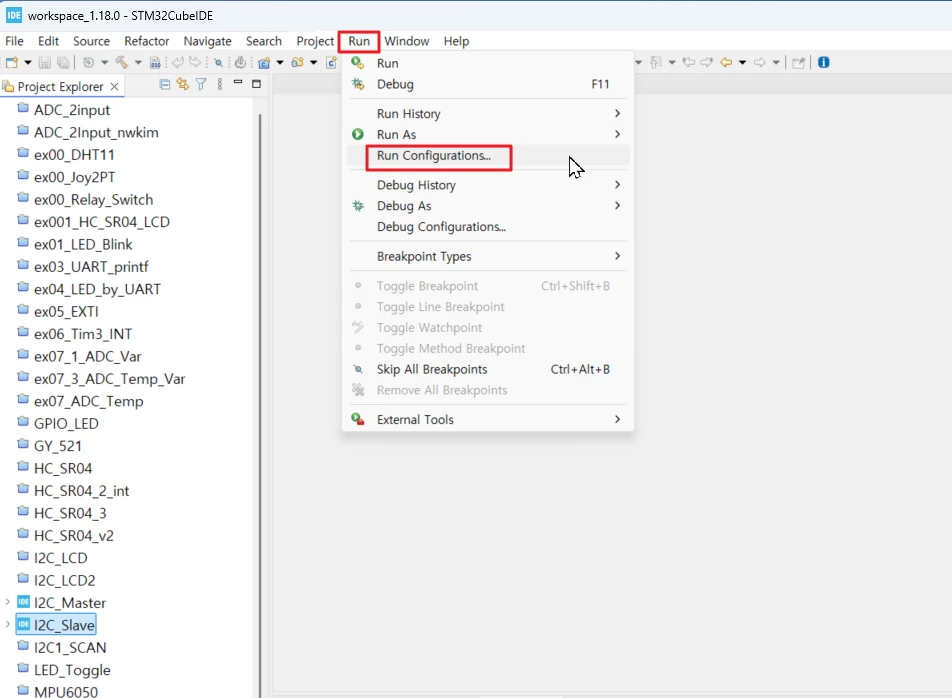The width and height of the screenshot is (952, 698).
Task: Expand Debug History submenu
Action: pos(488,185)
